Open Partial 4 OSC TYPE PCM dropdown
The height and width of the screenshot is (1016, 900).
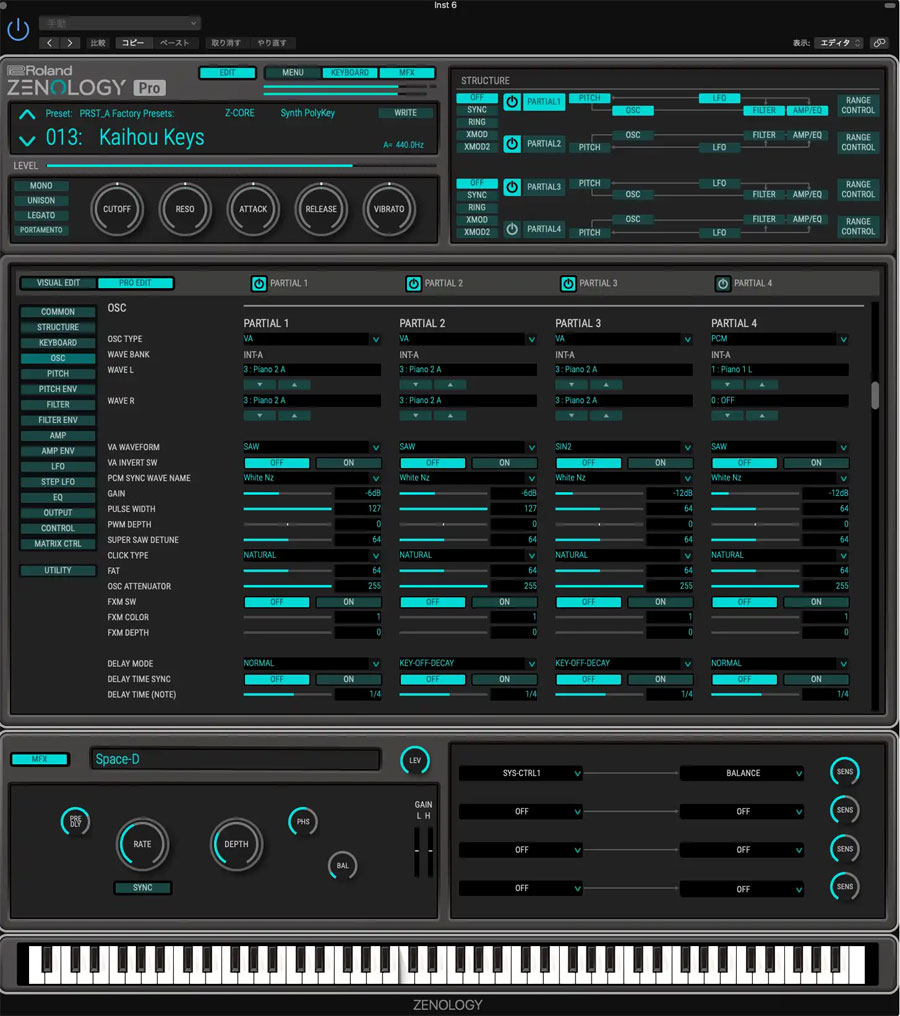coord(780,339)
